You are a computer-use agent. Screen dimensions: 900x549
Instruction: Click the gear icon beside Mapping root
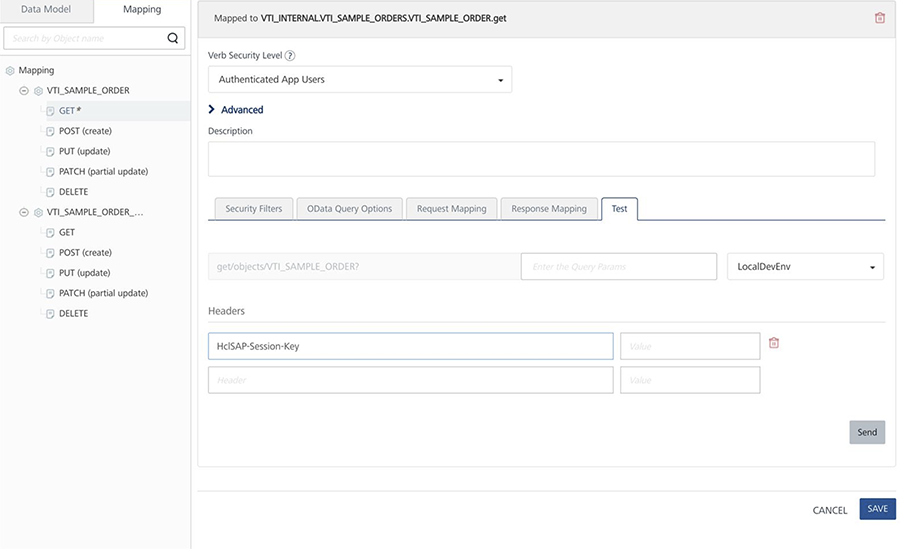[x=10, y=71]
